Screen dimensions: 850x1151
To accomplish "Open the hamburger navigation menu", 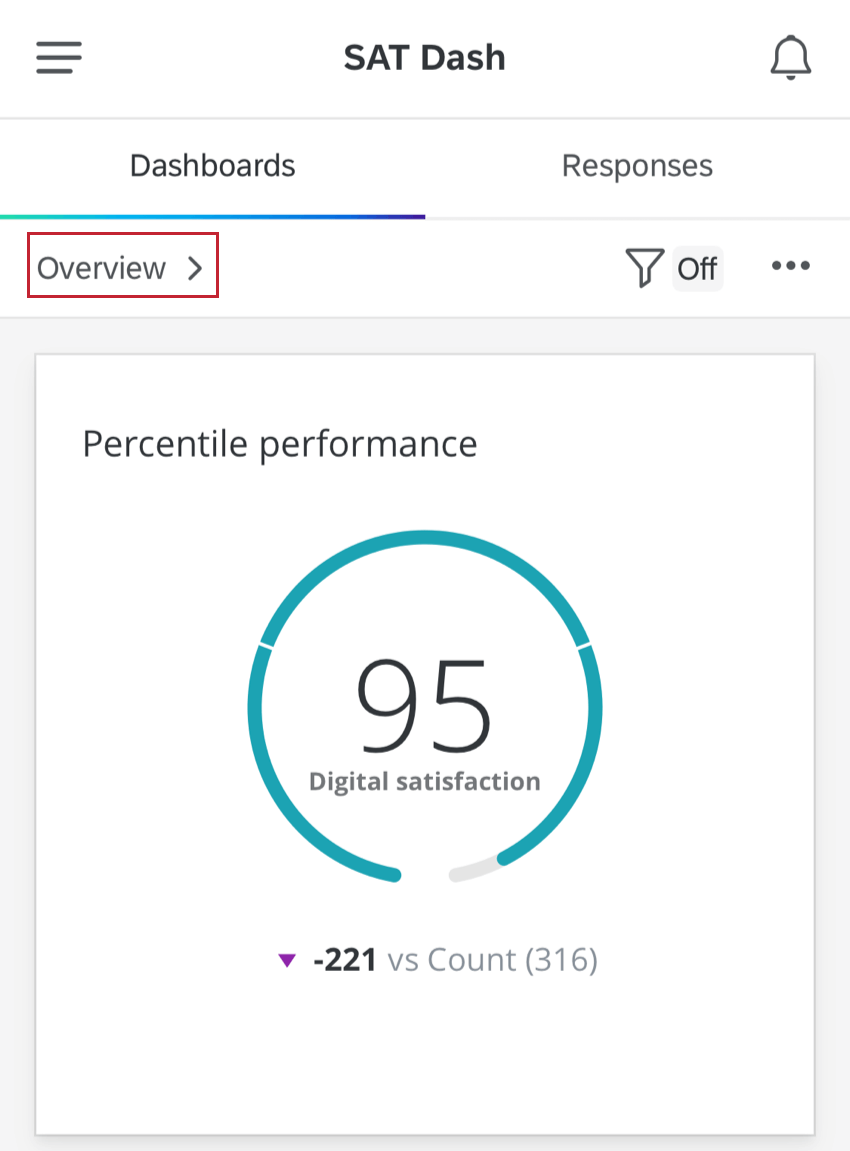I will tap(57, 57).
